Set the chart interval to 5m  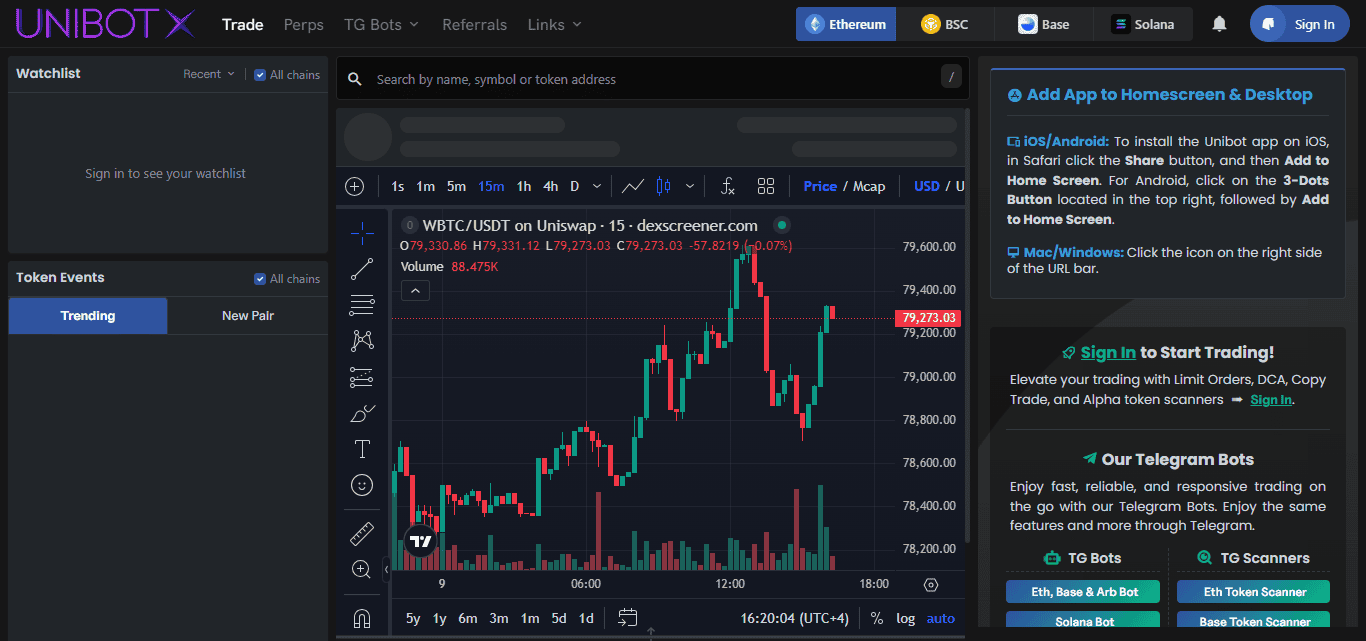tap(456, 186)
